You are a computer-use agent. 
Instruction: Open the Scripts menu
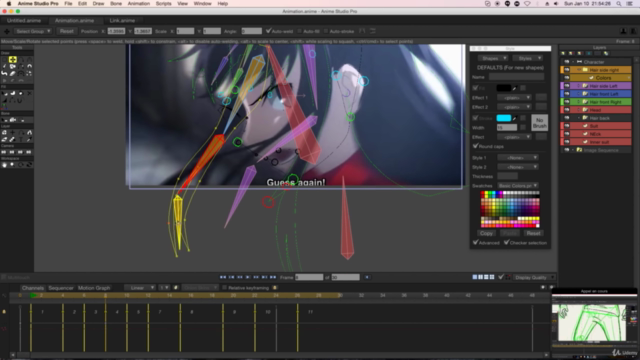163,4
